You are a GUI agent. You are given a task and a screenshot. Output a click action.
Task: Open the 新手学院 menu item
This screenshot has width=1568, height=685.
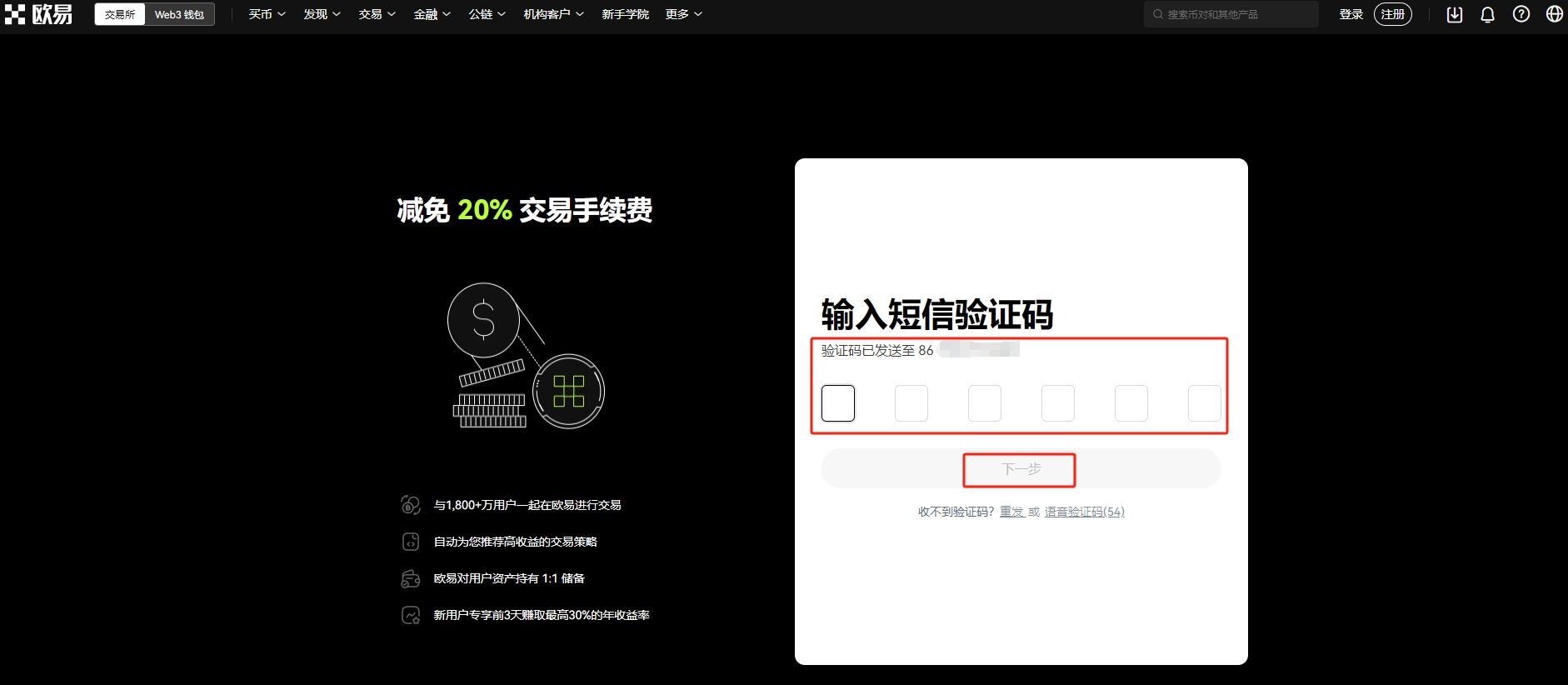625,14
